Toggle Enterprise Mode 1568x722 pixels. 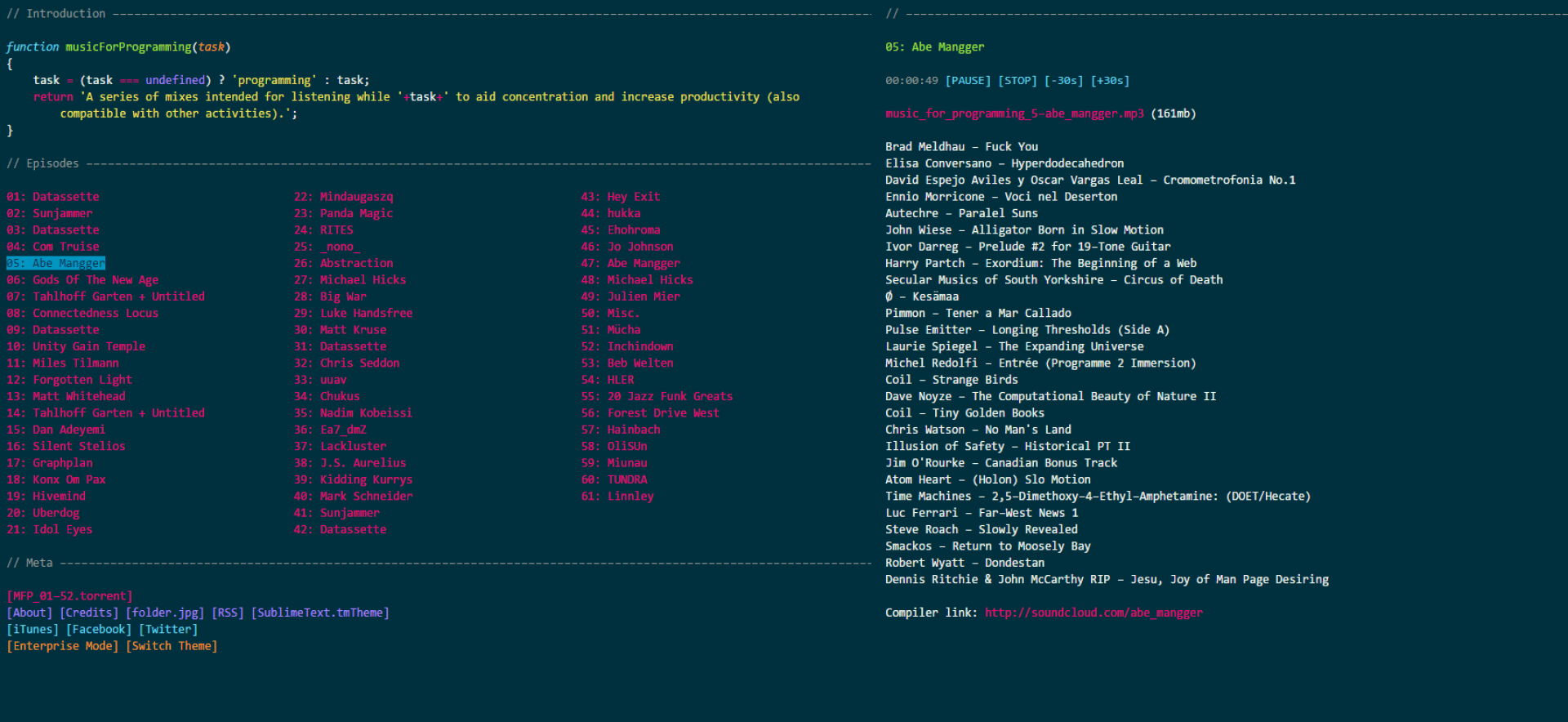point(63,647)
